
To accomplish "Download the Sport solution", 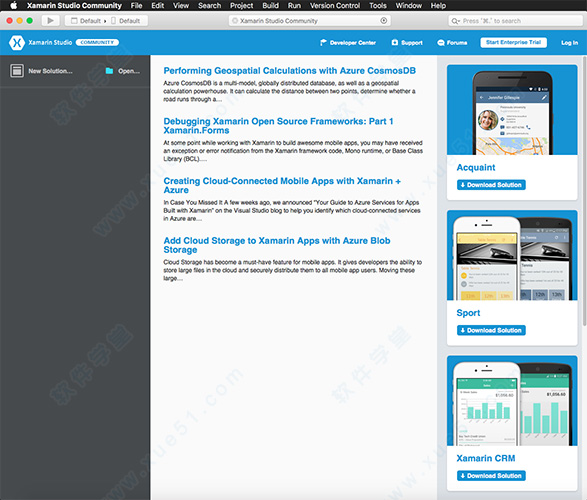I will (491, 330).
